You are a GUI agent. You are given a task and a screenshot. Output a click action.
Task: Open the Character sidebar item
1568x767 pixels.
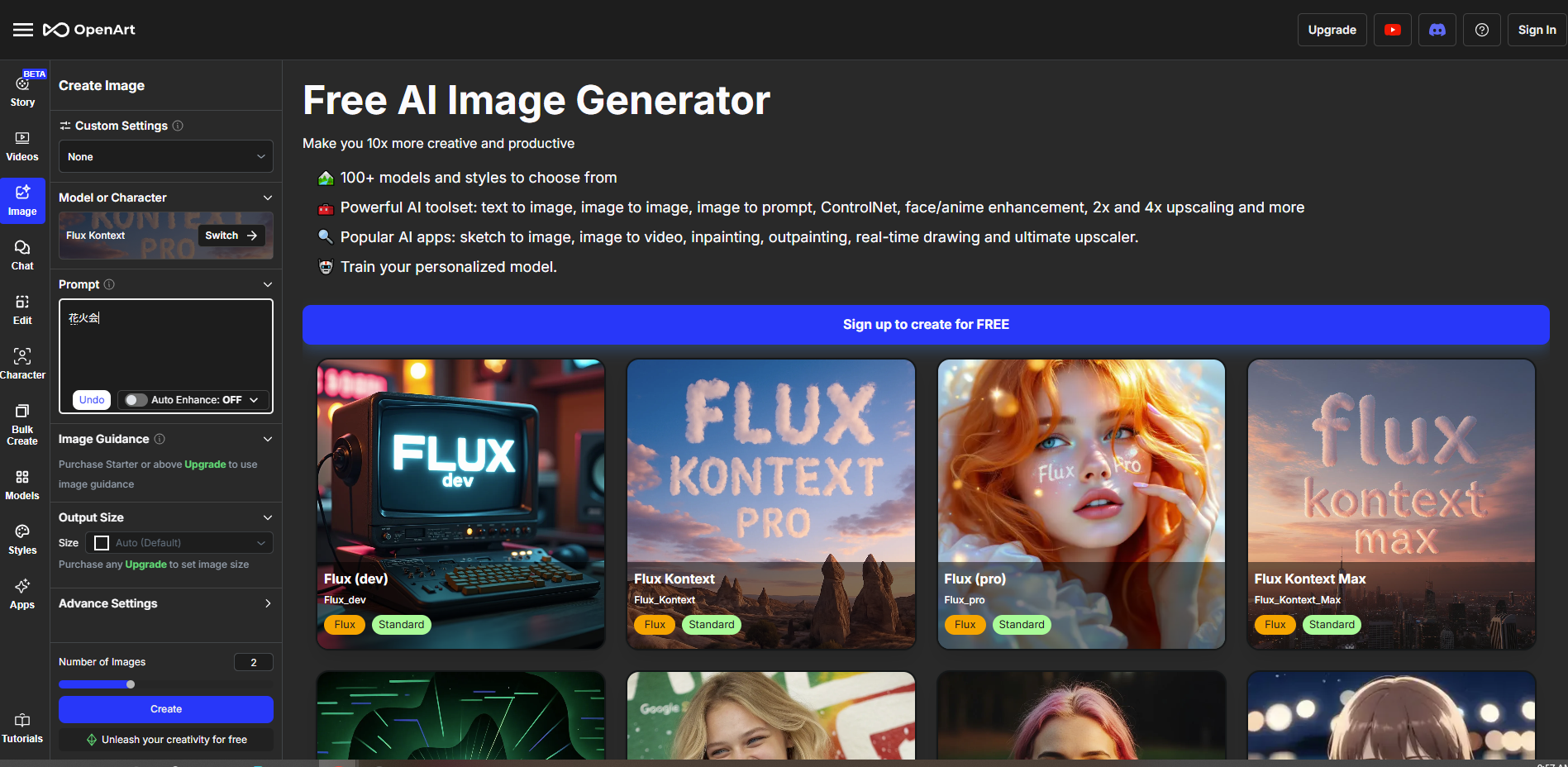point(22,364)
